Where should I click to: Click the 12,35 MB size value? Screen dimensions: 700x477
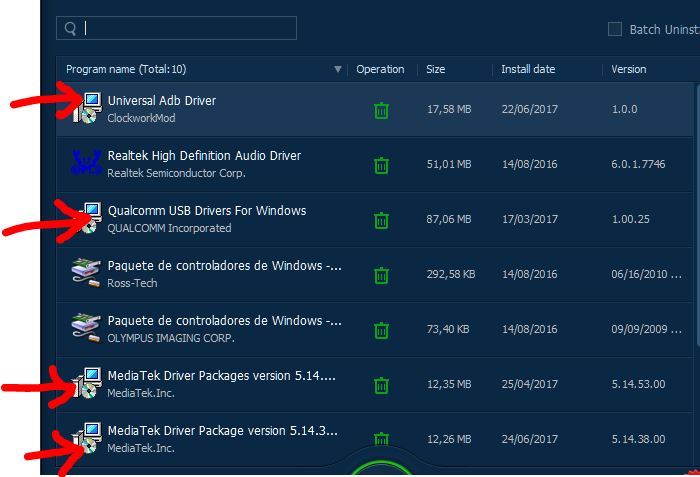pos(449,384)
